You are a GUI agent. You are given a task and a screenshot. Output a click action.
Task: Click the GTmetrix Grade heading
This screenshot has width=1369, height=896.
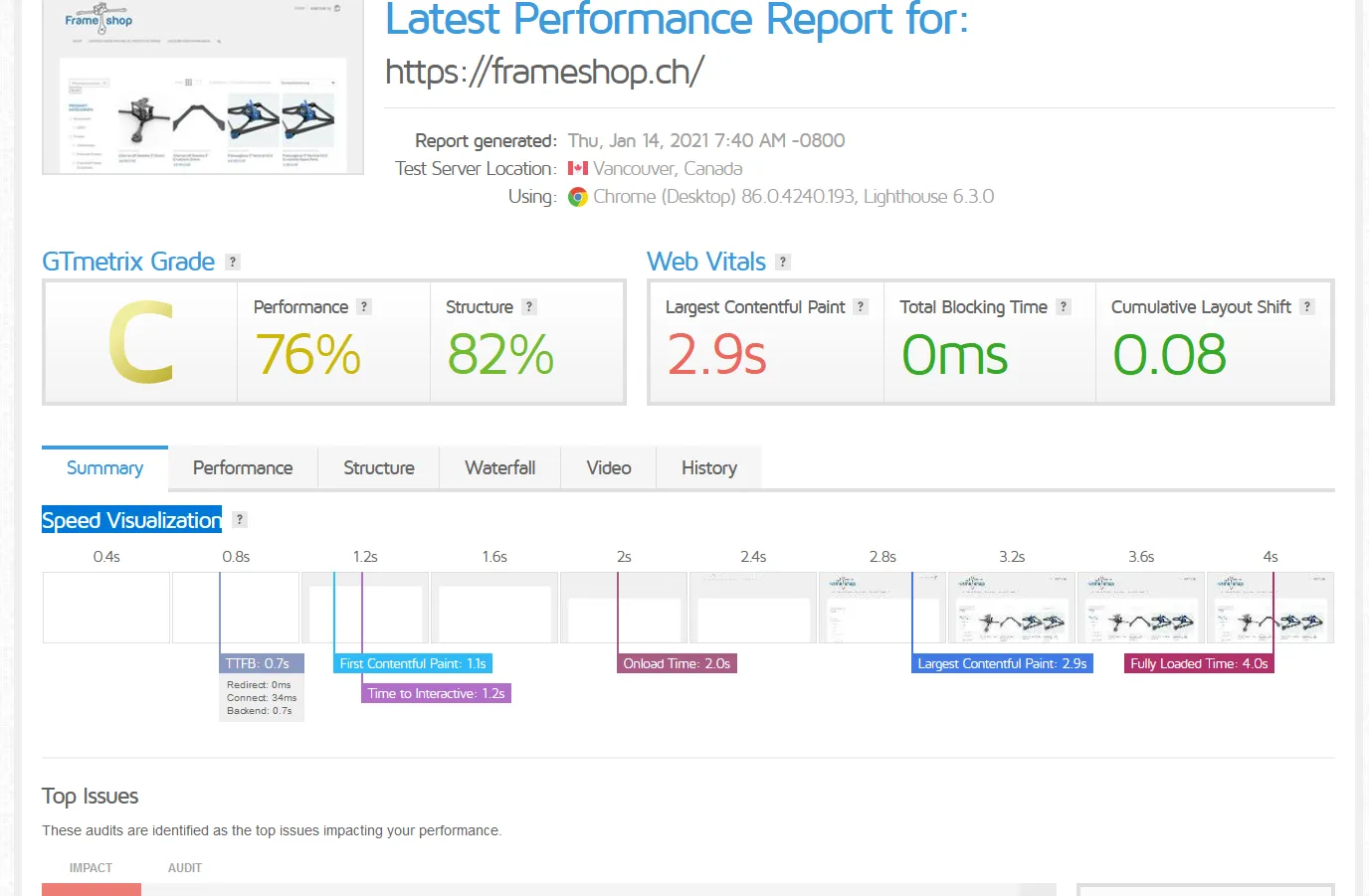coord(128,262)
